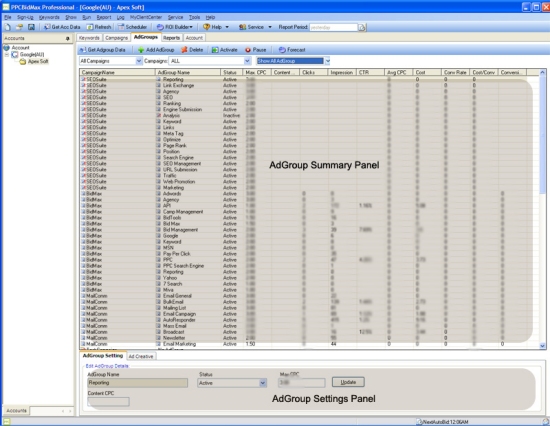Click the Help toolbar icon
The image size is (550, 426).
pyautogui.click(x=213, y=27)
